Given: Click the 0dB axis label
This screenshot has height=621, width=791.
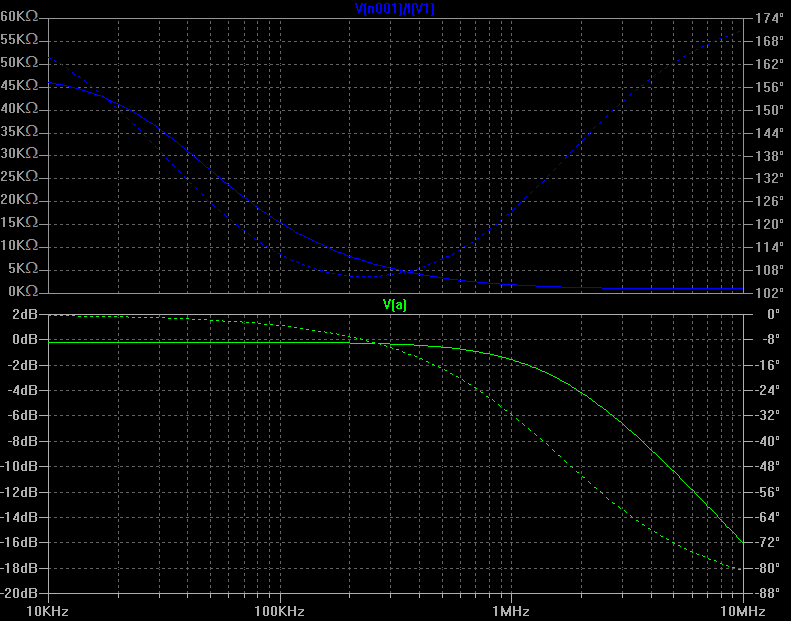Looking at the screenshot, I should click(x=25, y=340).
